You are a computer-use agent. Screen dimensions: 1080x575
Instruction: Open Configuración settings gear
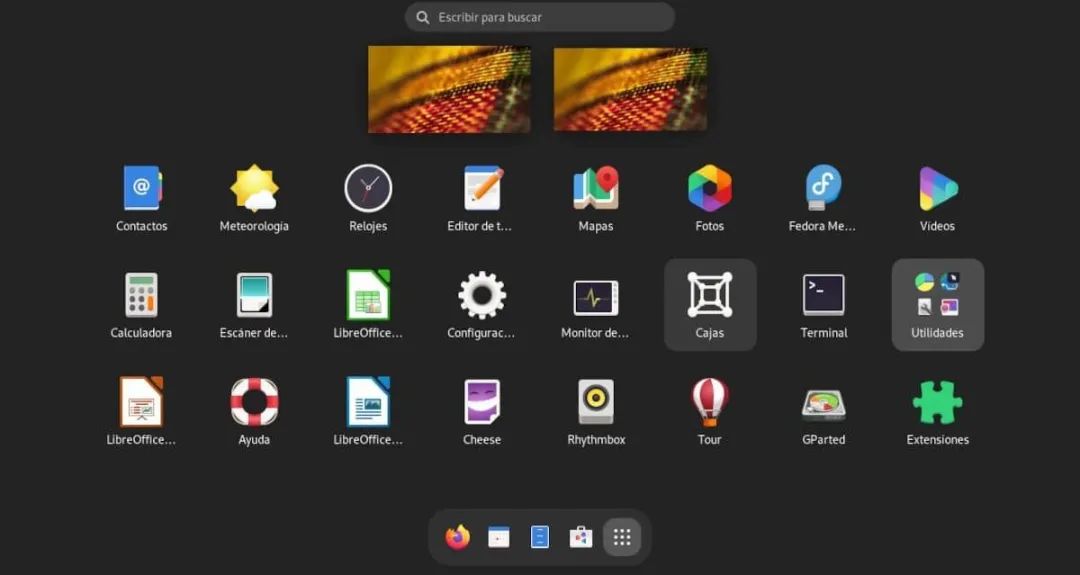pyautogui.click(x=481, y=295)
